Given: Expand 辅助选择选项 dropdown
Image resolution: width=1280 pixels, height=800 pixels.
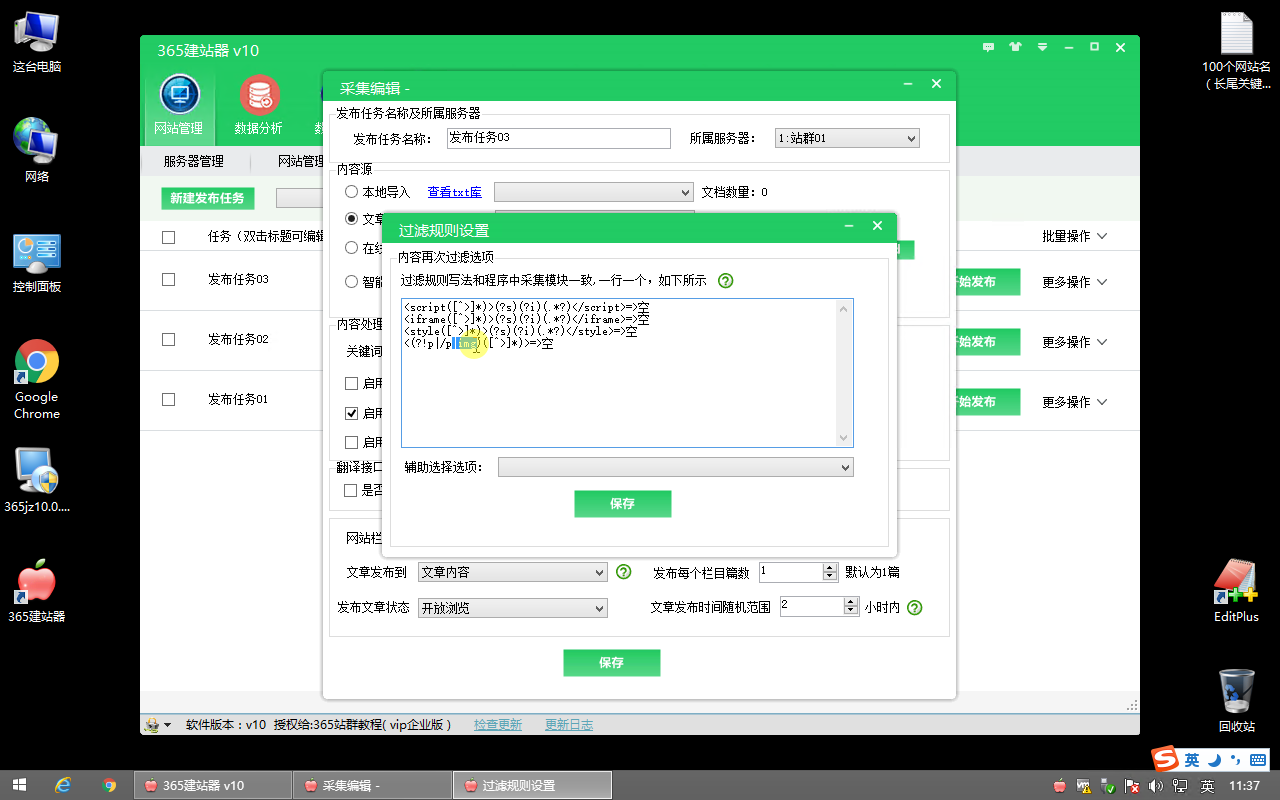Looking at the screenshot, I should (x=676, y=467).
